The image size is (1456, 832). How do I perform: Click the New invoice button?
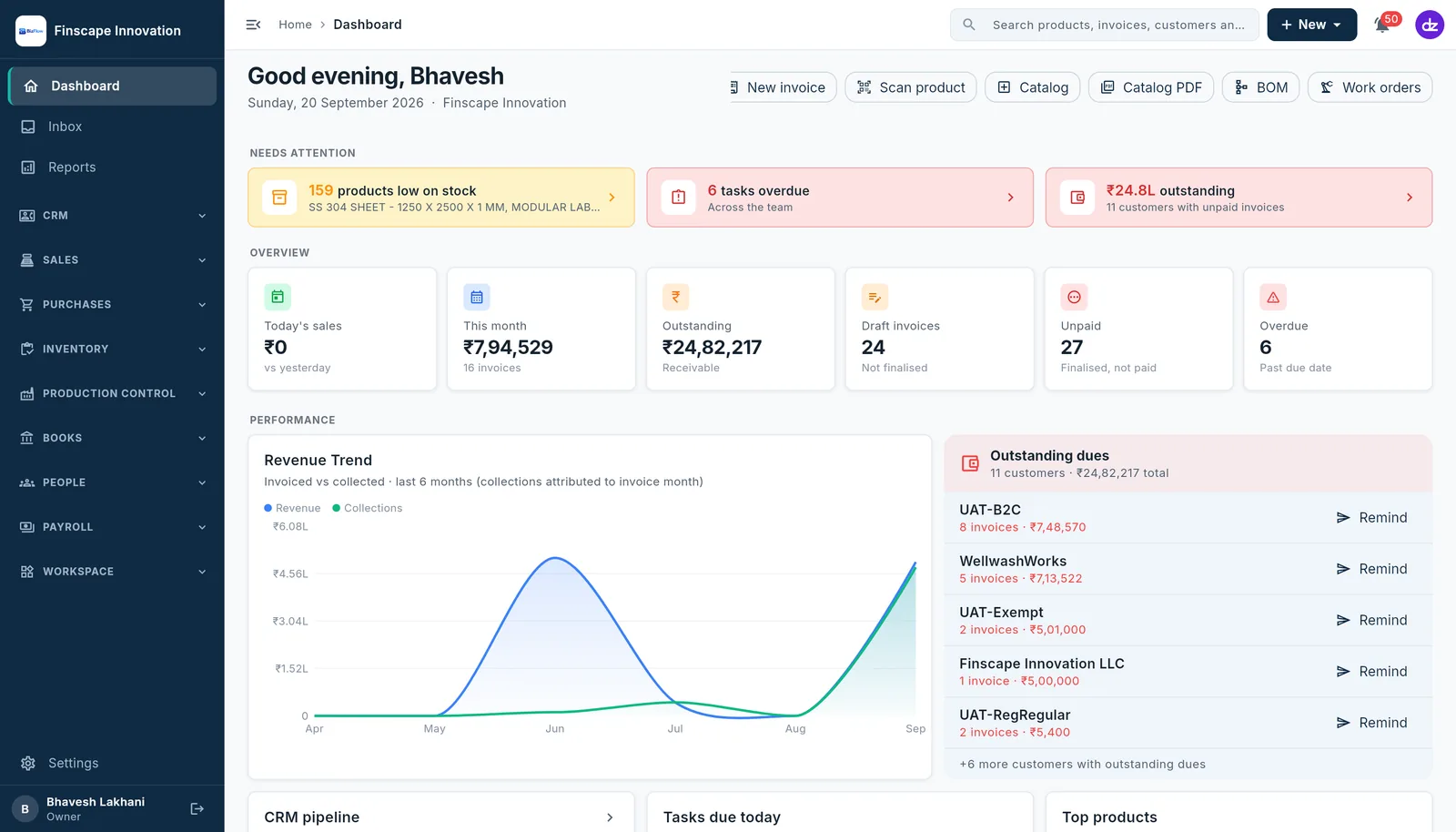coord(784,87)
